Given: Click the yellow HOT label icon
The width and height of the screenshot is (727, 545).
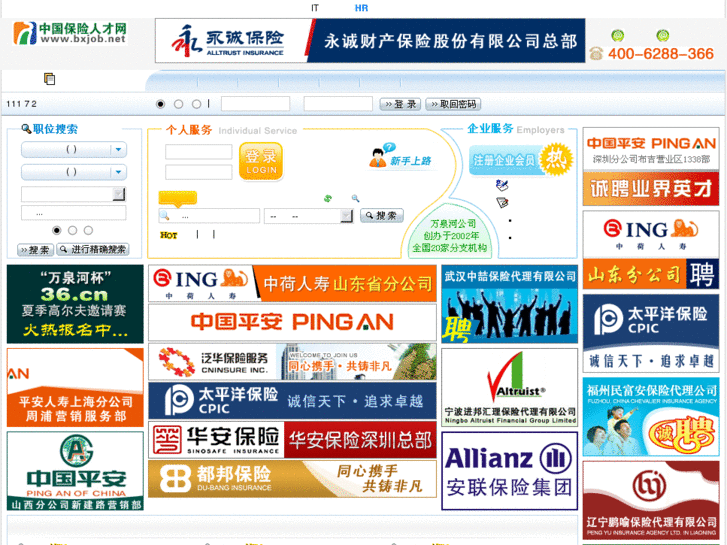Looking at the screenshot, I should click(x=169, y=235).
